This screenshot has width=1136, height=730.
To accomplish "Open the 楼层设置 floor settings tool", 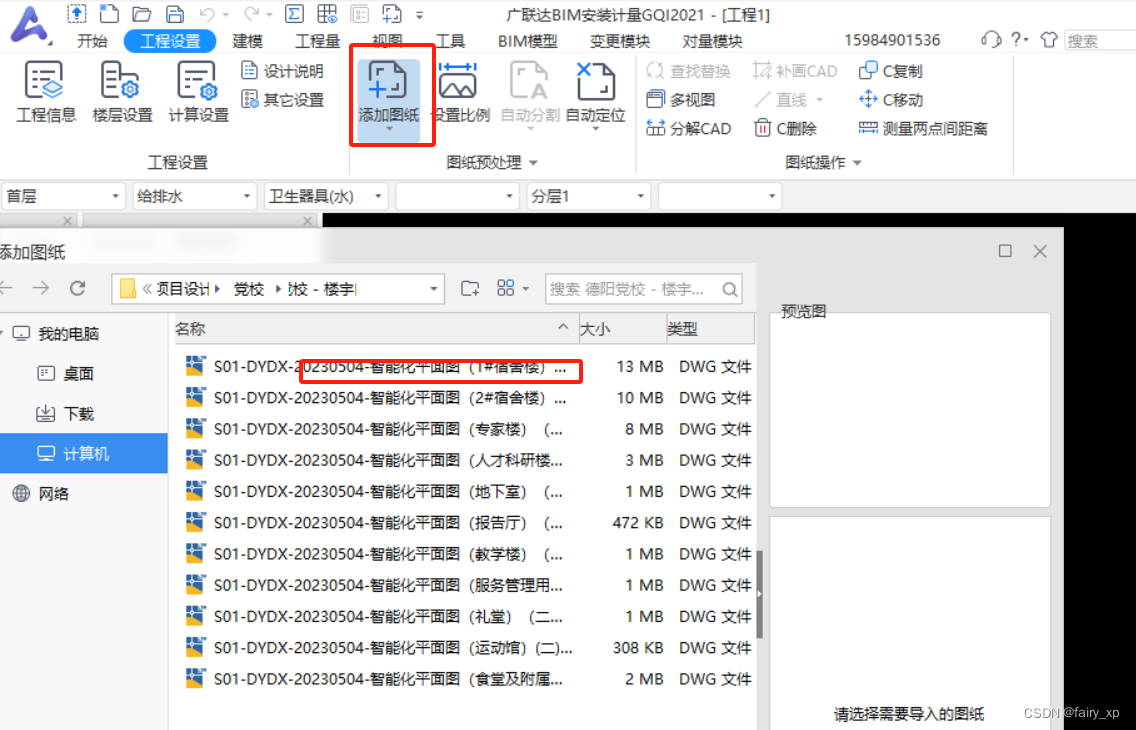I will point(122,92).
